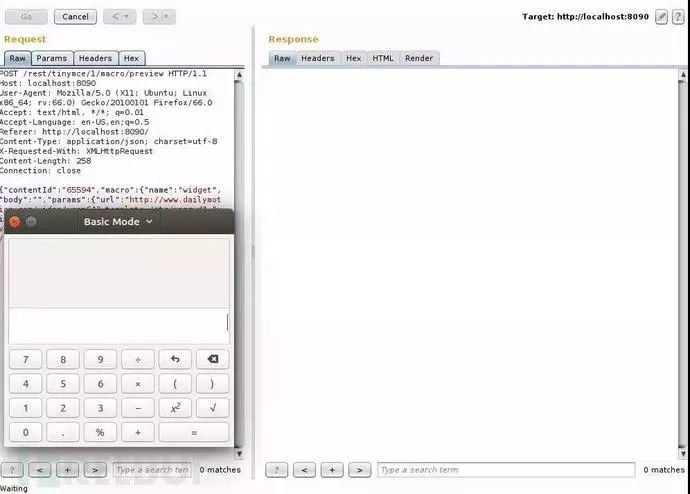Screen dimensions: 690x494
Task: Click the edit target pencil icon
Action: pos(662,17)
